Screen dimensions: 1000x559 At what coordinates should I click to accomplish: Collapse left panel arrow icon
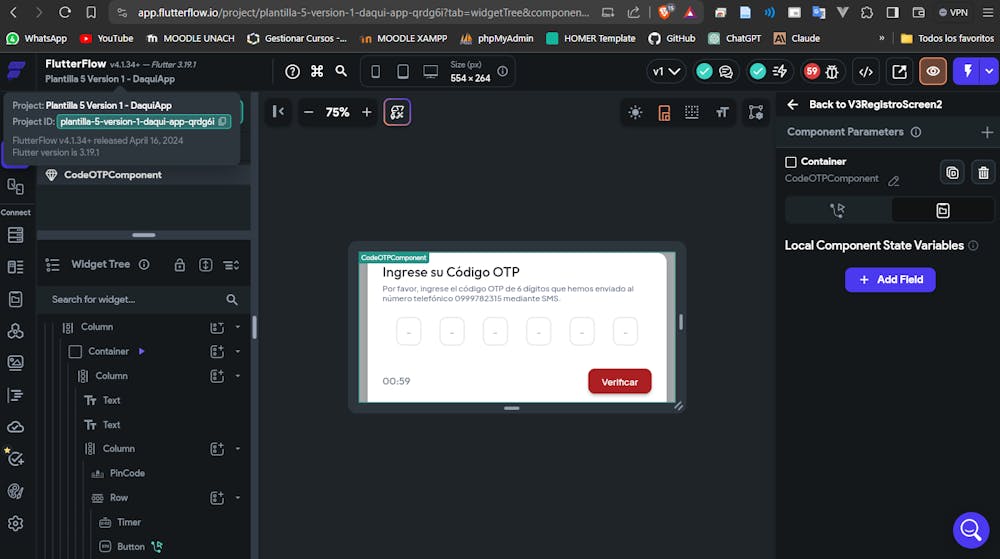click(x=278, y=112)
